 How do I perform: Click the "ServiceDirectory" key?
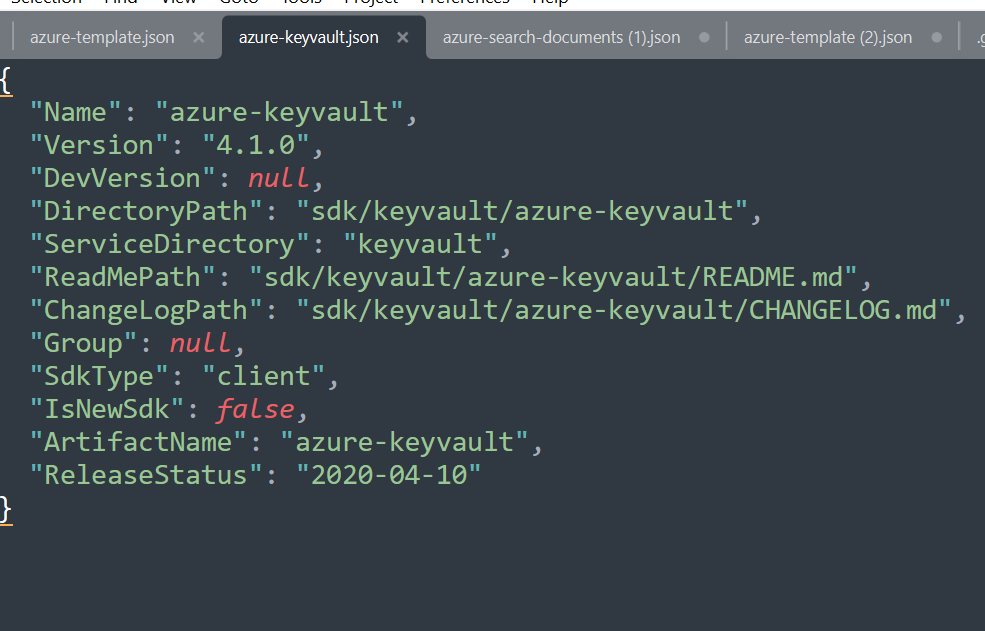170,244
